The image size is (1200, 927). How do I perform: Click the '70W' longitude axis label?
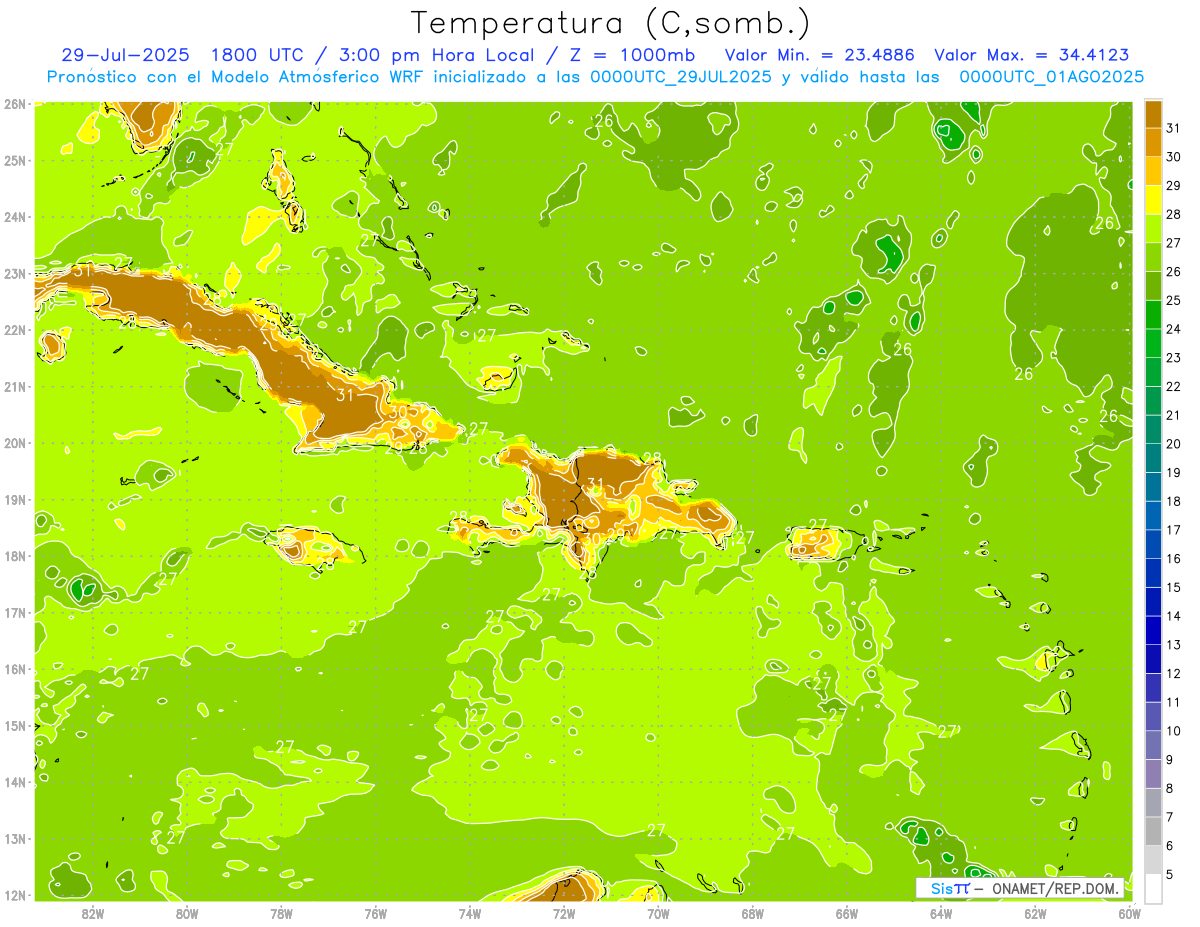(x=658, y=912)
